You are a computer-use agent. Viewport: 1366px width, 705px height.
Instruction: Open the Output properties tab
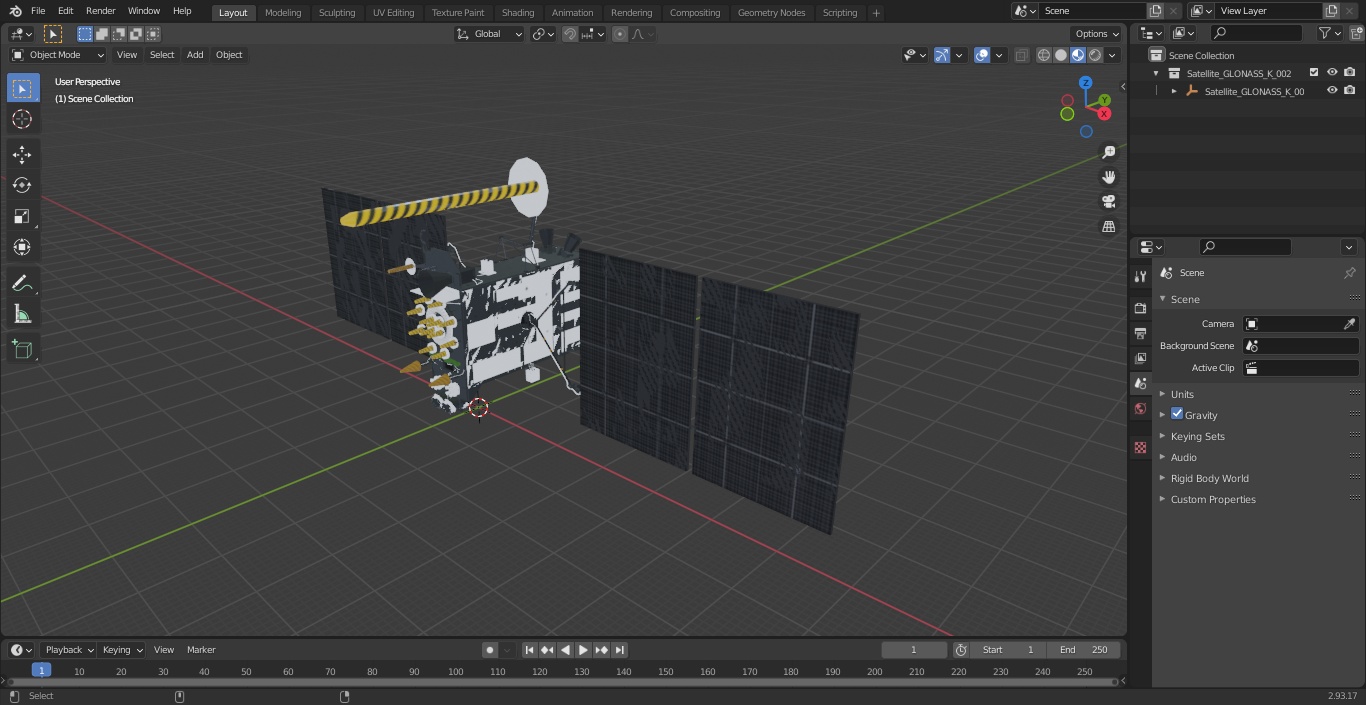pyautogui.click(x=1140, y=333)
